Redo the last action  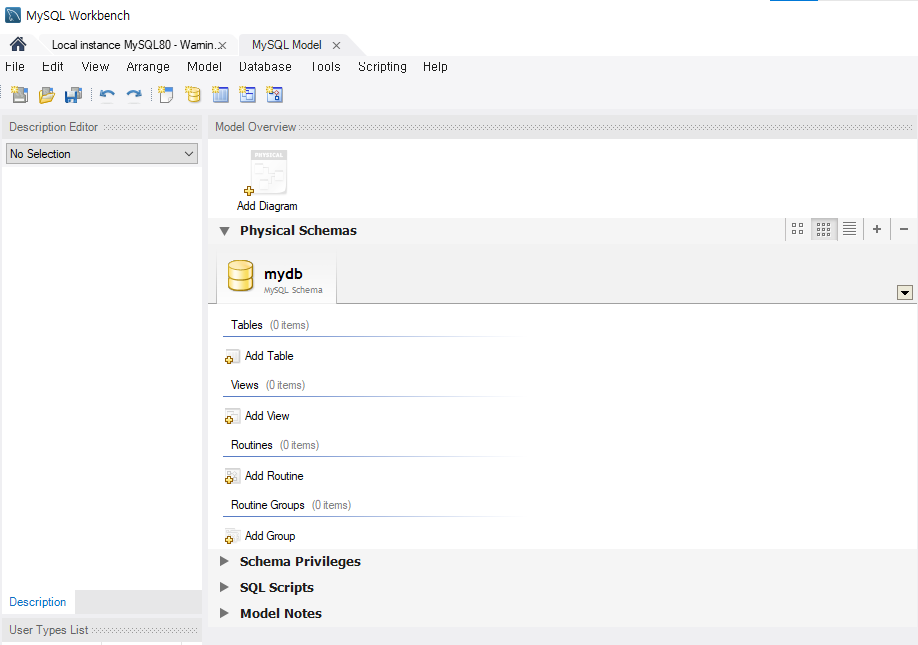pyautogui.click(x=134, y=94)
